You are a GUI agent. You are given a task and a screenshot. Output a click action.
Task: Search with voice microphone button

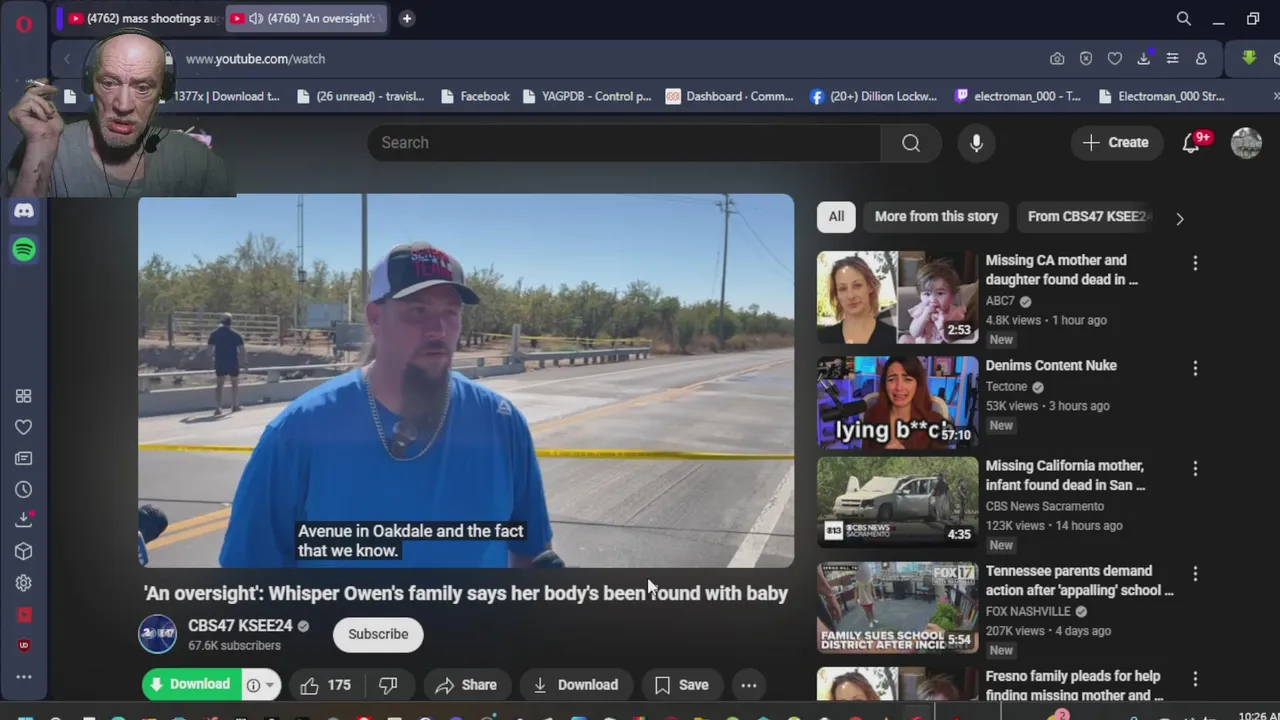tap(977, 143)
